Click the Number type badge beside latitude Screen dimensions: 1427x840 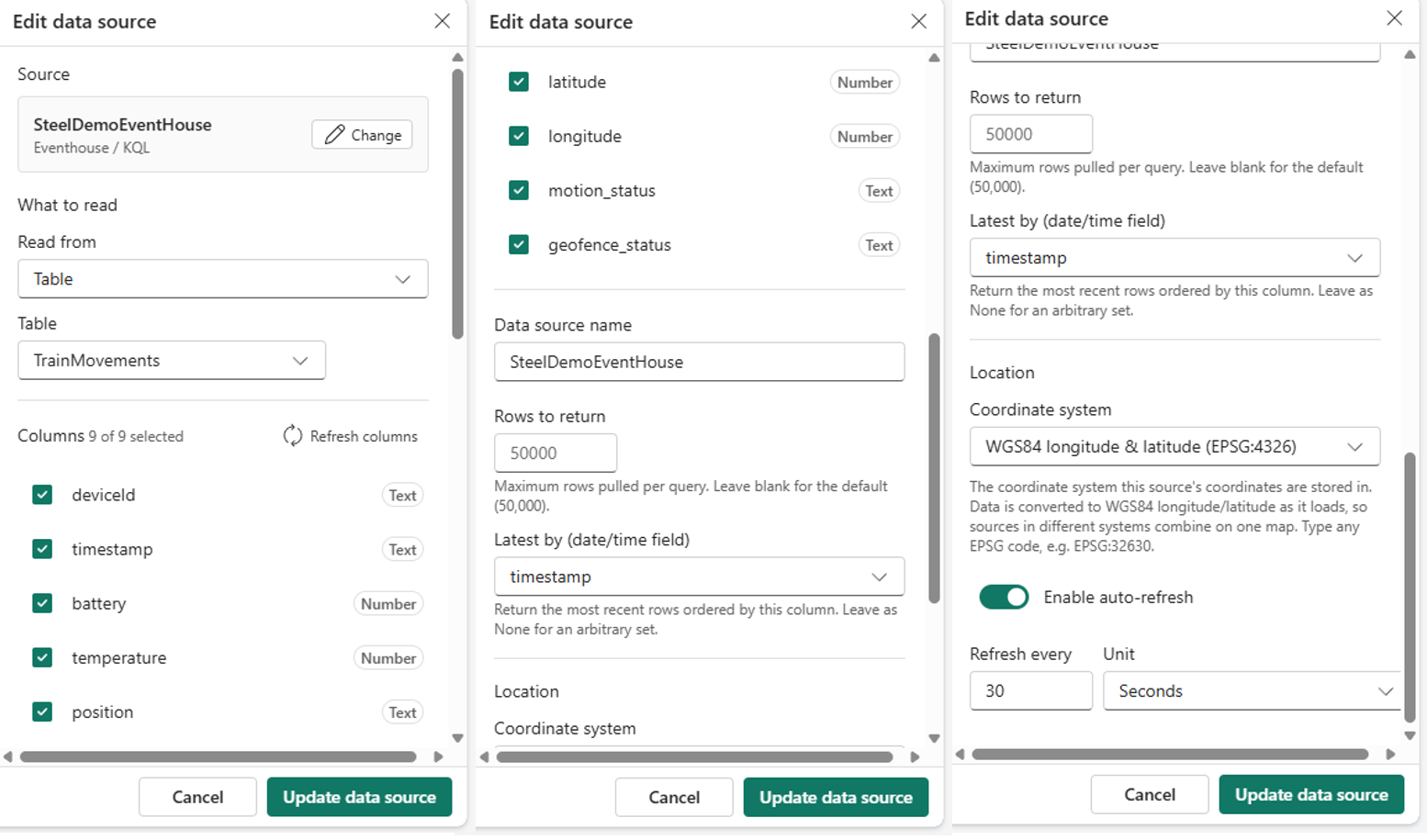coord(865,82)
